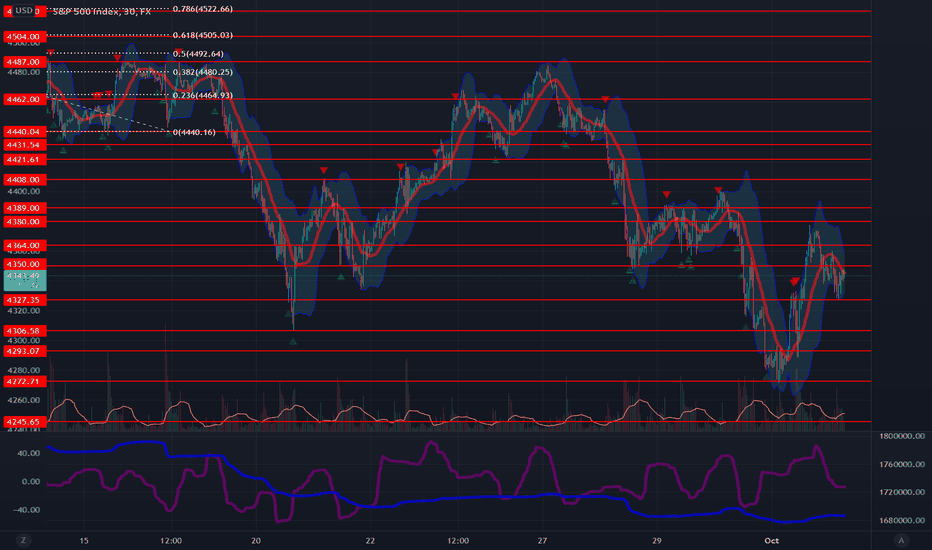Select the 4306.58 price line label
932x550 pixels.
pos(24,331)
